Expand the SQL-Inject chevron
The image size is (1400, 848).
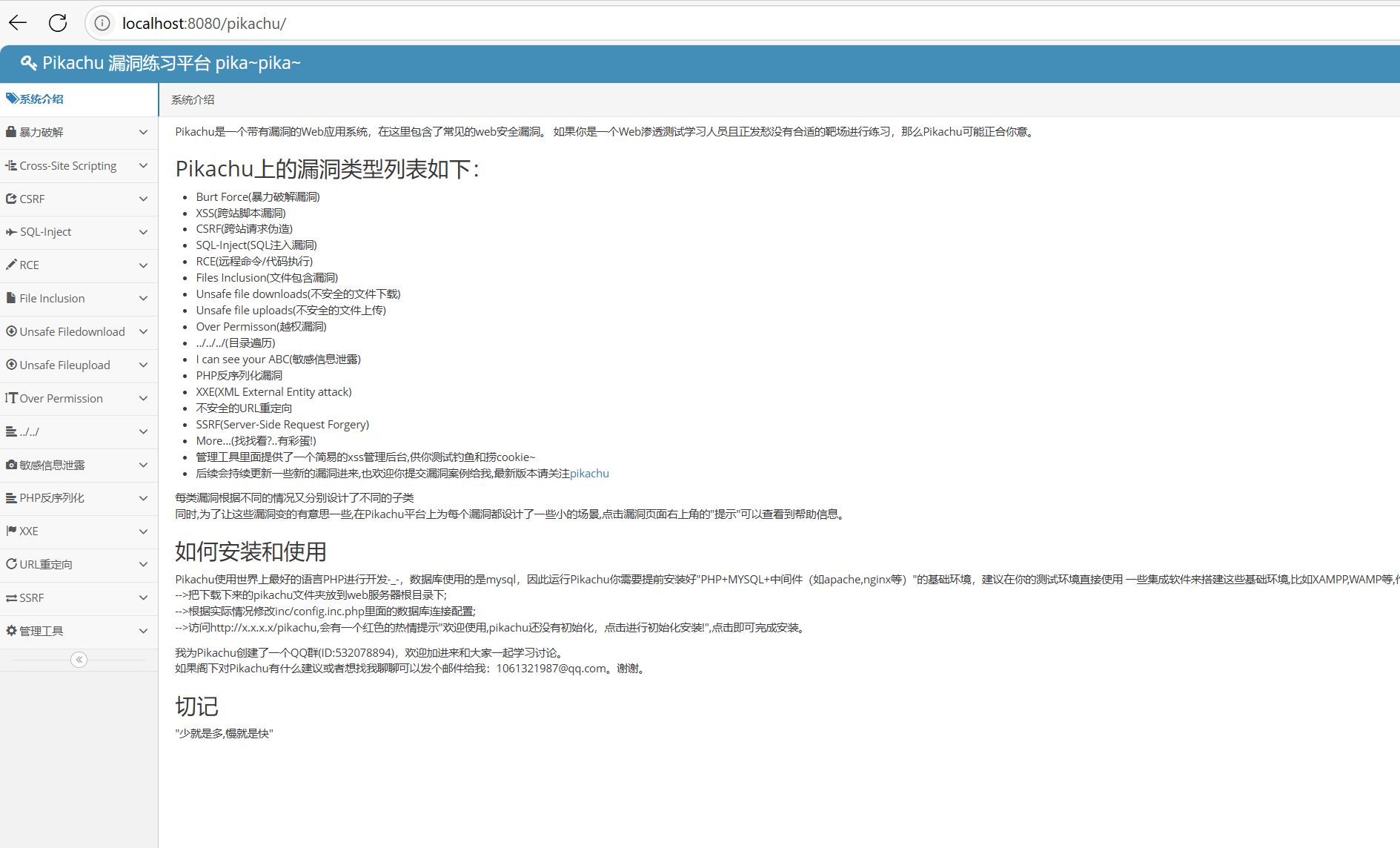point(143,232)
